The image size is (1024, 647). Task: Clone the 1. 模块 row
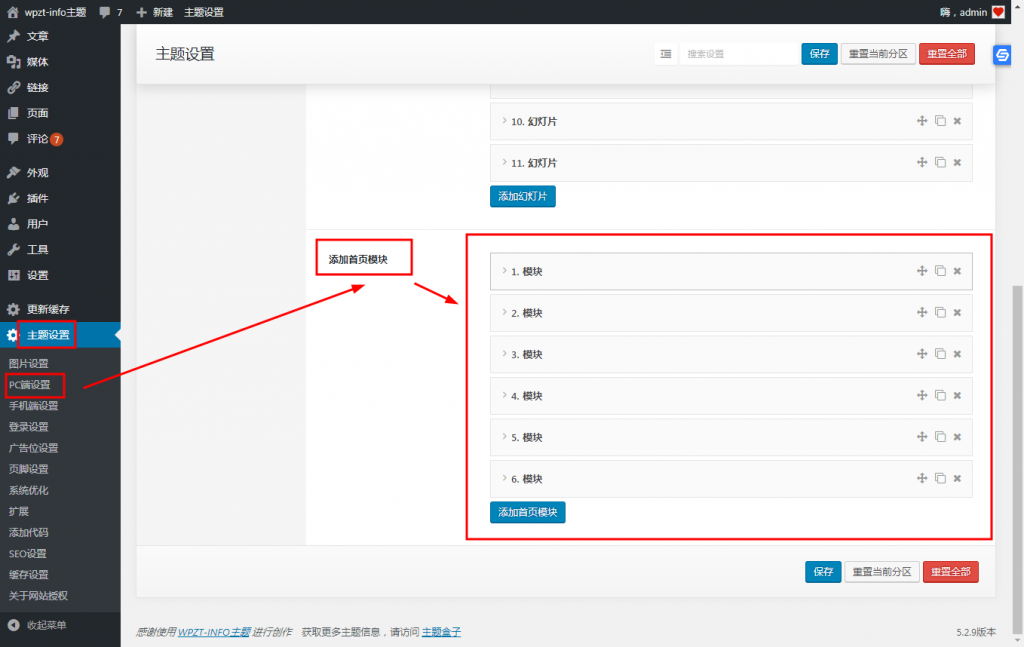940,271
